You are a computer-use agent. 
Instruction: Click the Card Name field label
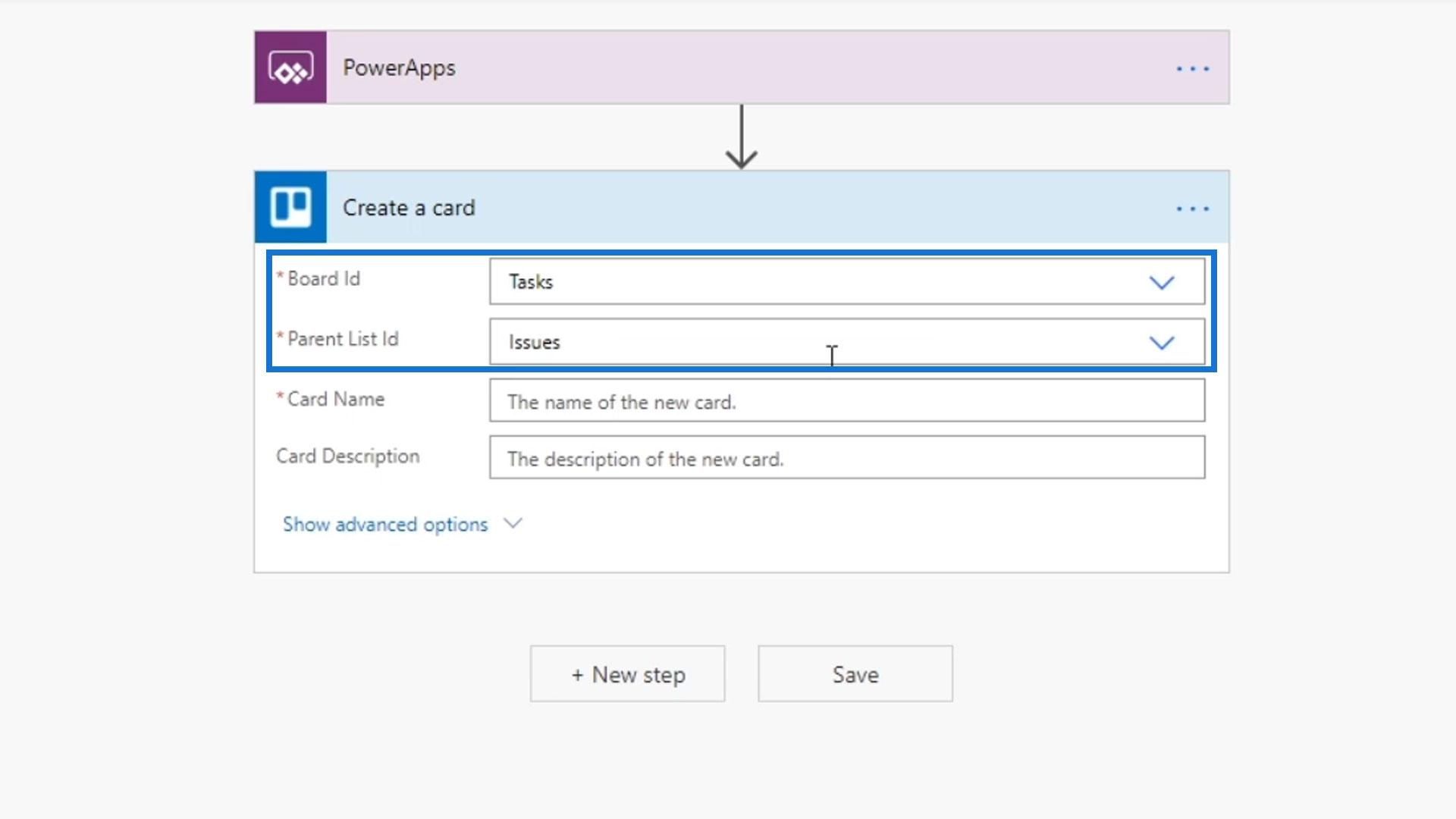pos(335,400)
